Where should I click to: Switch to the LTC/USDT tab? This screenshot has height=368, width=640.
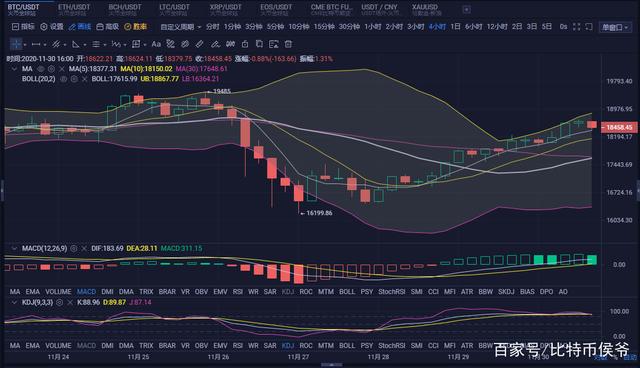click(174, 9)
